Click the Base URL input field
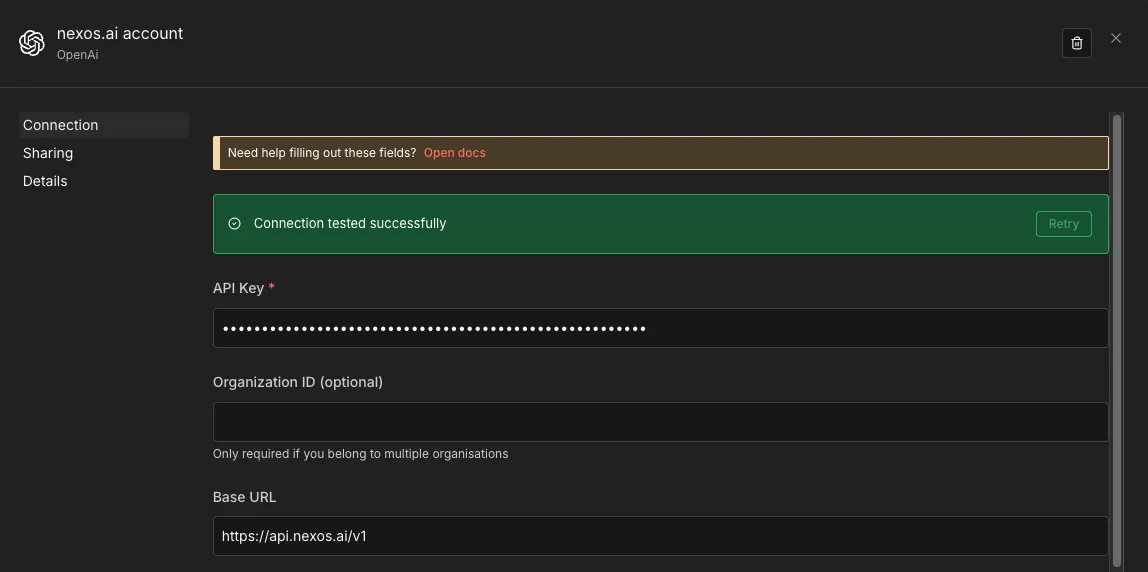This screenshot has height=572, width=1148. coord(660,536)
